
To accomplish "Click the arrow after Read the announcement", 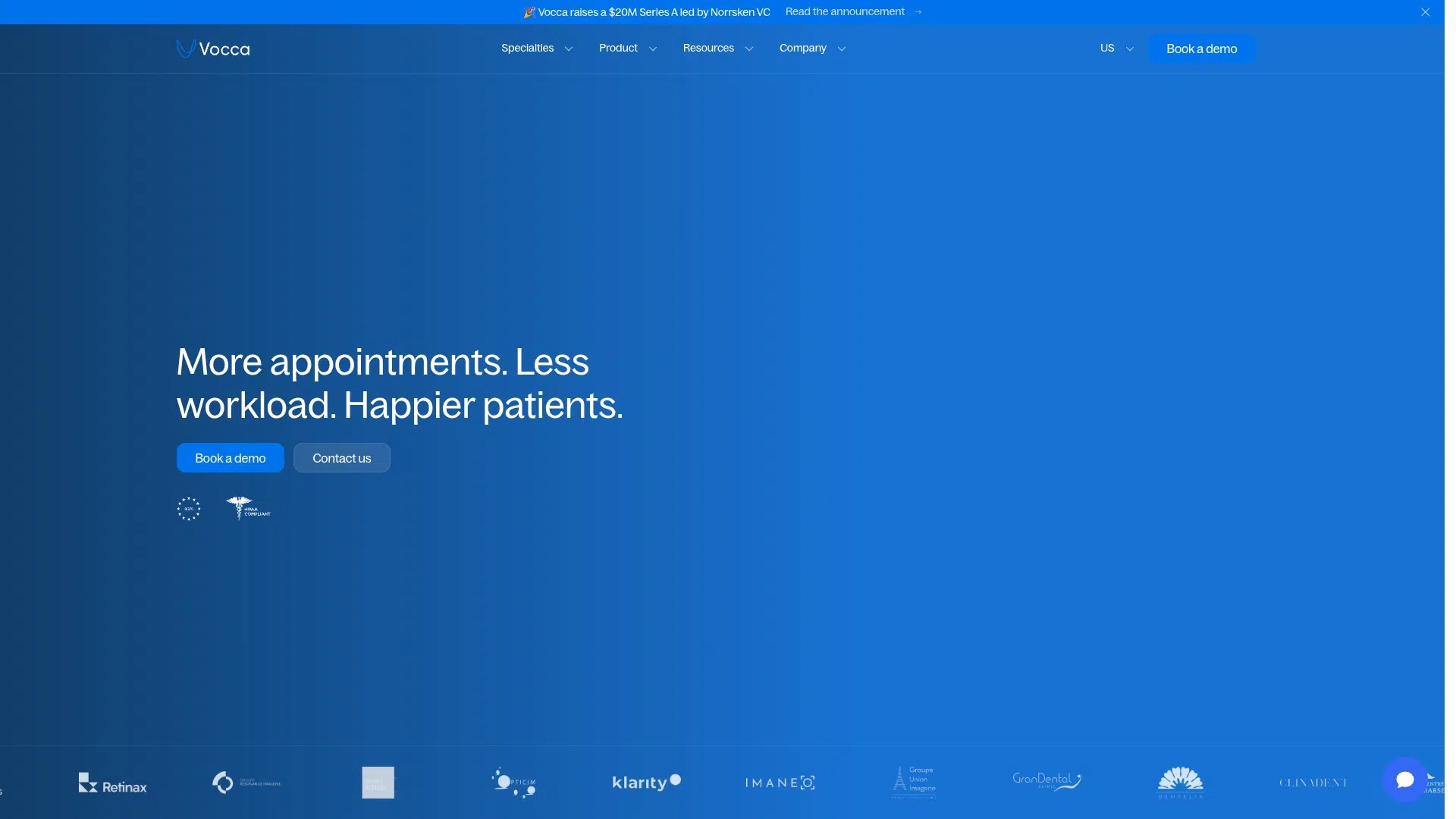I will tap(918, 12).
